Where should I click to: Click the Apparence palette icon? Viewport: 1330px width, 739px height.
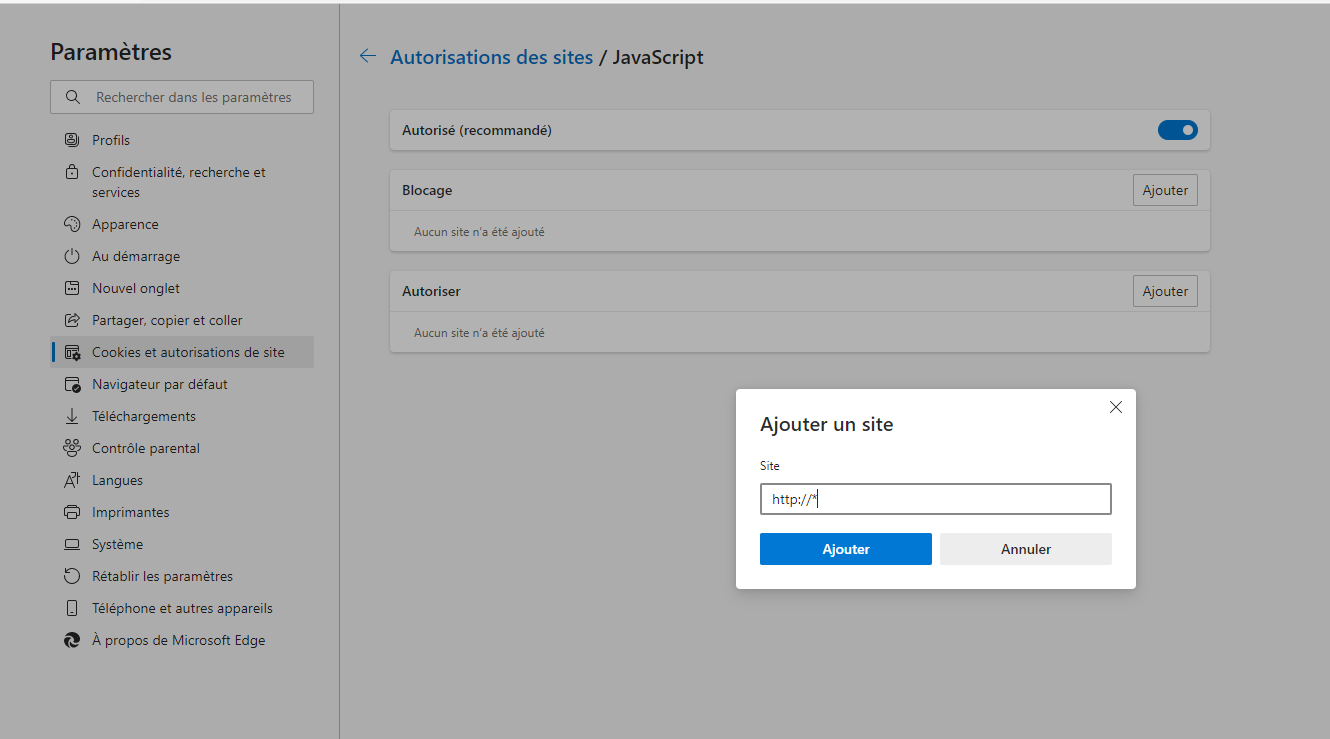click(72, 224)
